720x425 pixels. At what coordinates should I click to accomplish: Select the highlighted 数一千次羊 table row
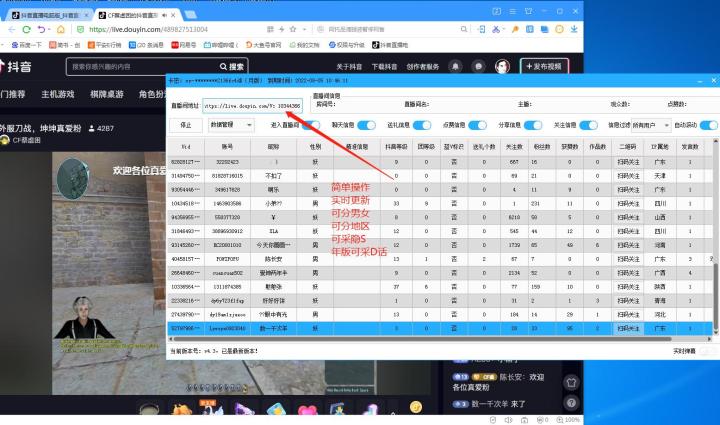tap(440, 329)
